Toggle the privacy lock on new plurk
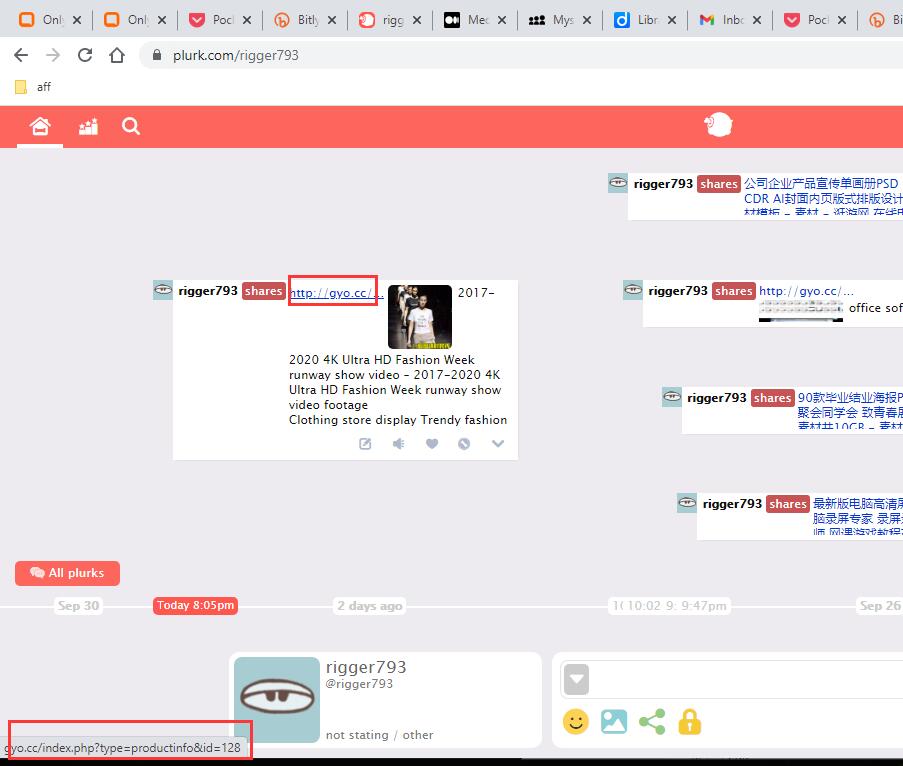This screenshot has height=766, width=903. click(689, 721)
